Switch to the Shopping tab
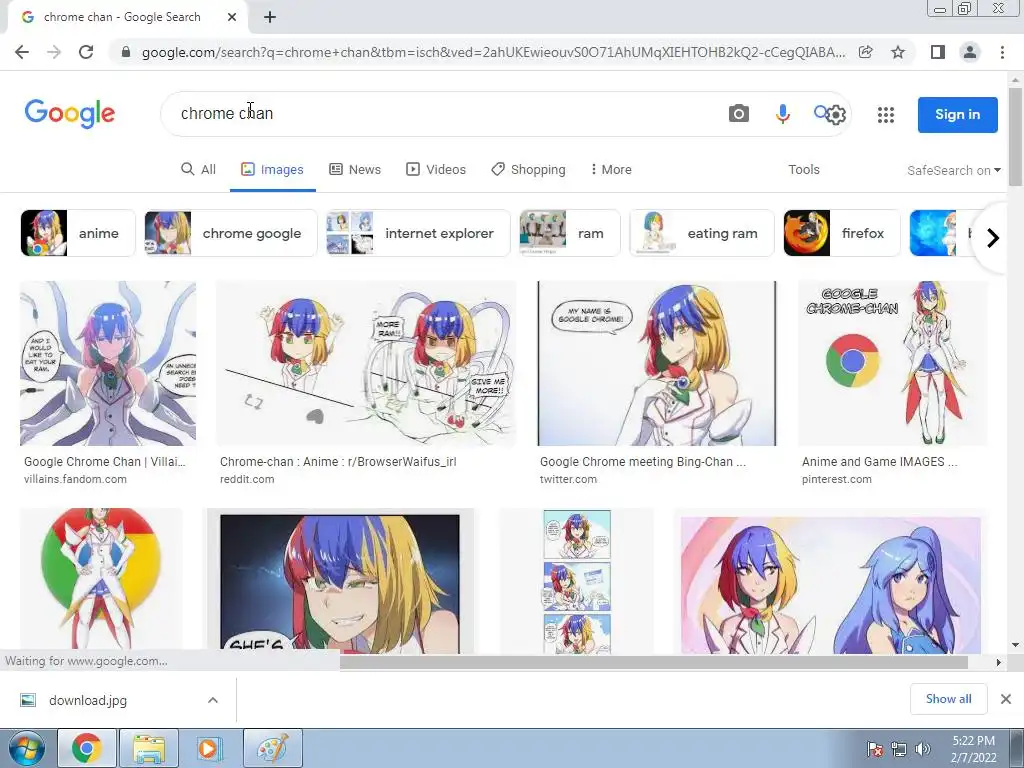 pyautogui.click(x=528, y=170)
